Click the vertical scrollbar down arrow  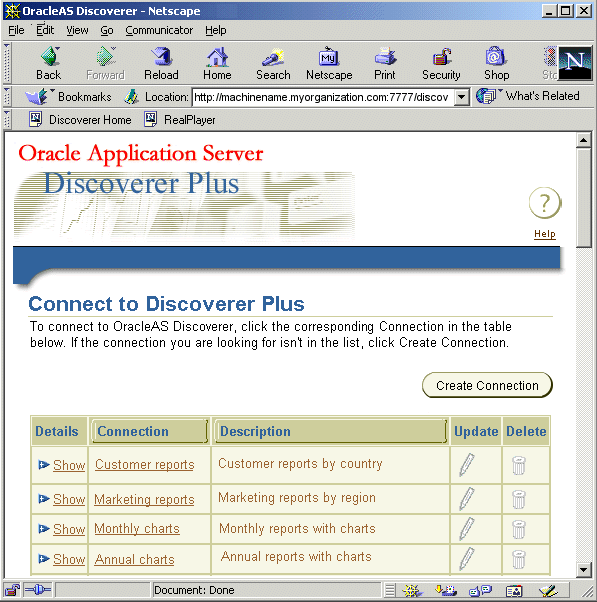click(584, 569)
